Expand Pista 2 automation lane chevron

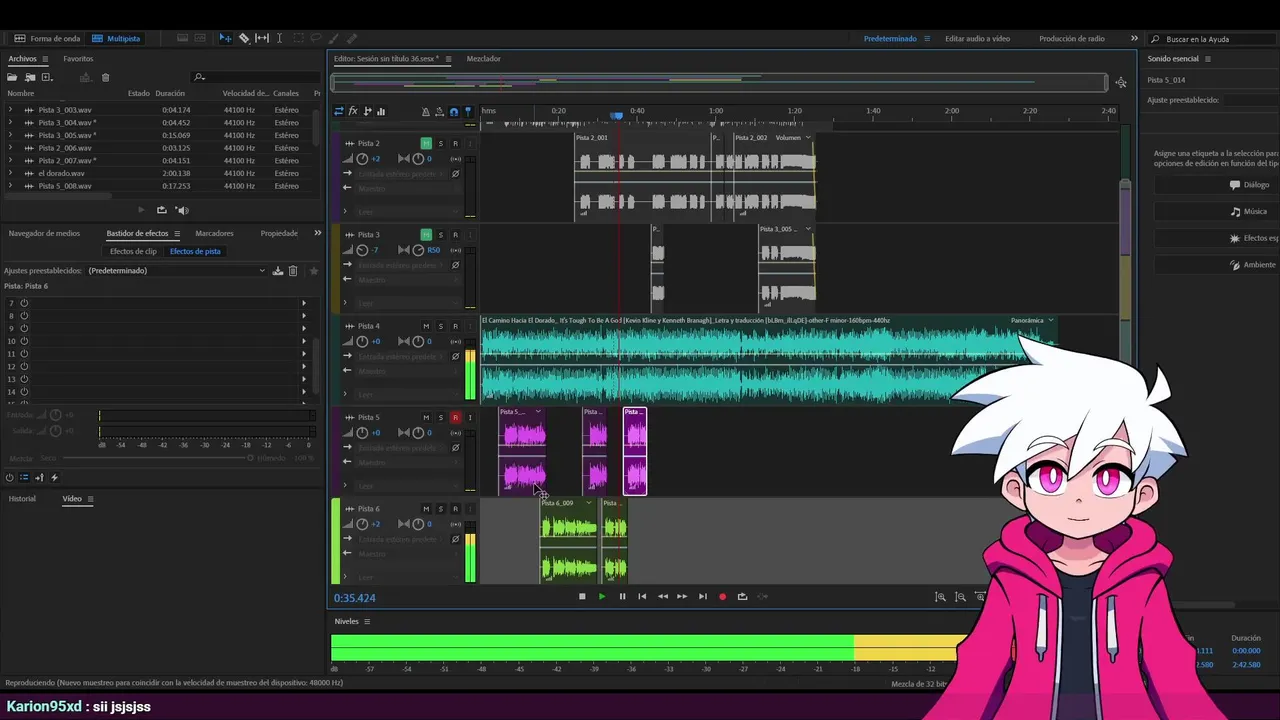[x=345, y=211]
